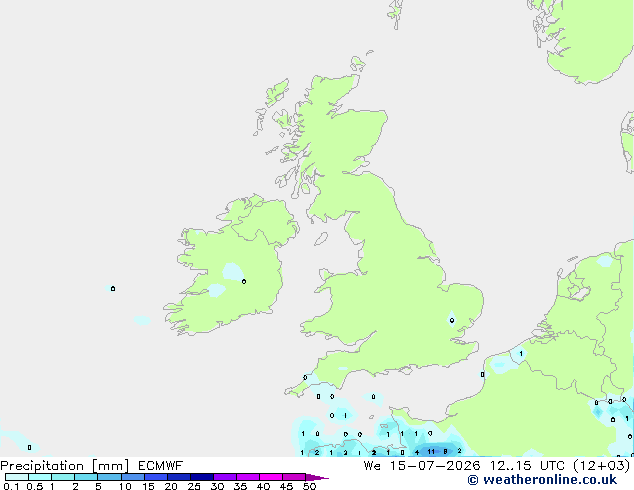Click the 'We 15-07-2026' date text
This screenshot has height=490, width=634.
(422, 466)
